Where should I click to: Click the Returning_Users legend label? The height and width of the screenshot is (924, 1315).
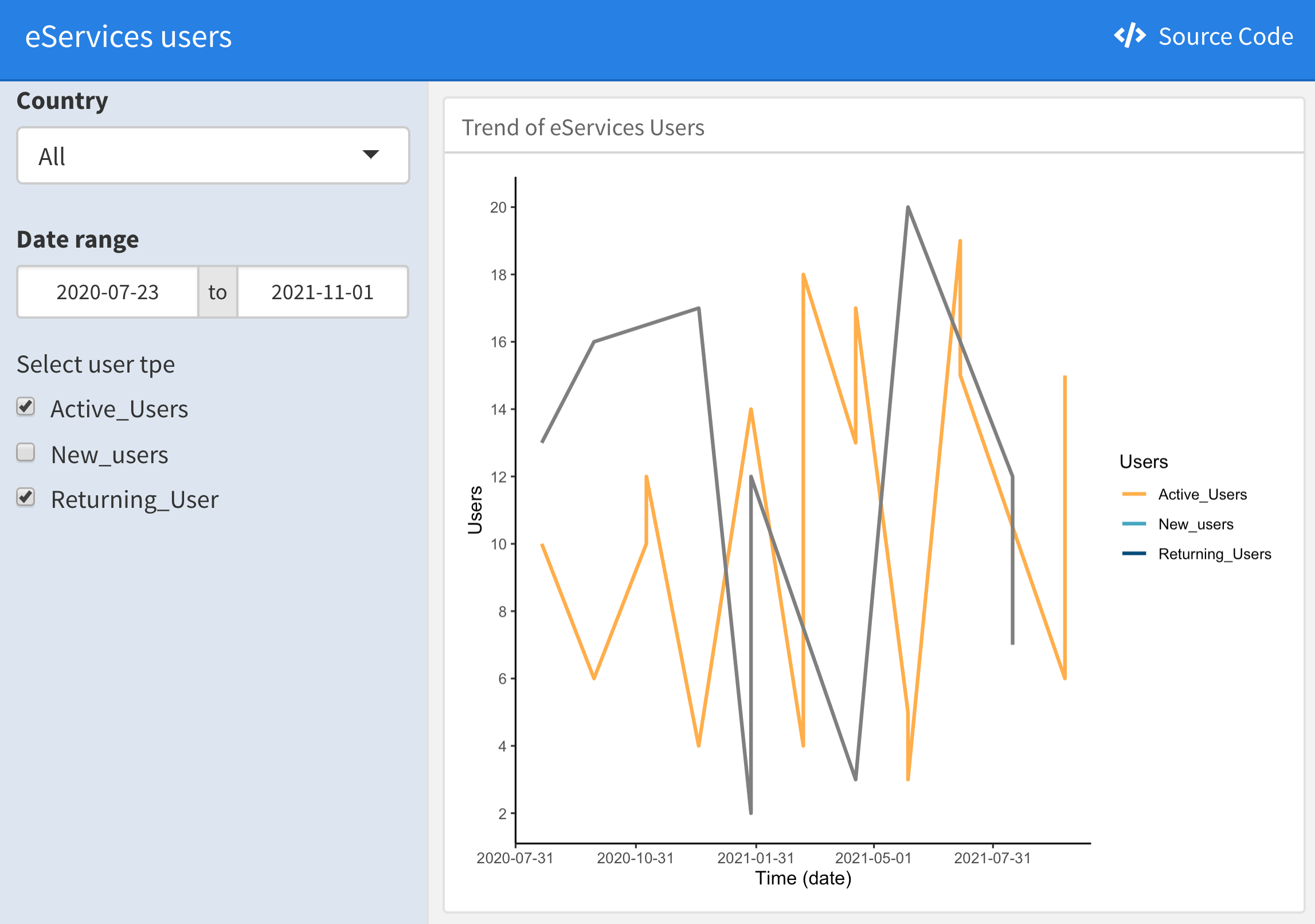tap(1215, 554)
